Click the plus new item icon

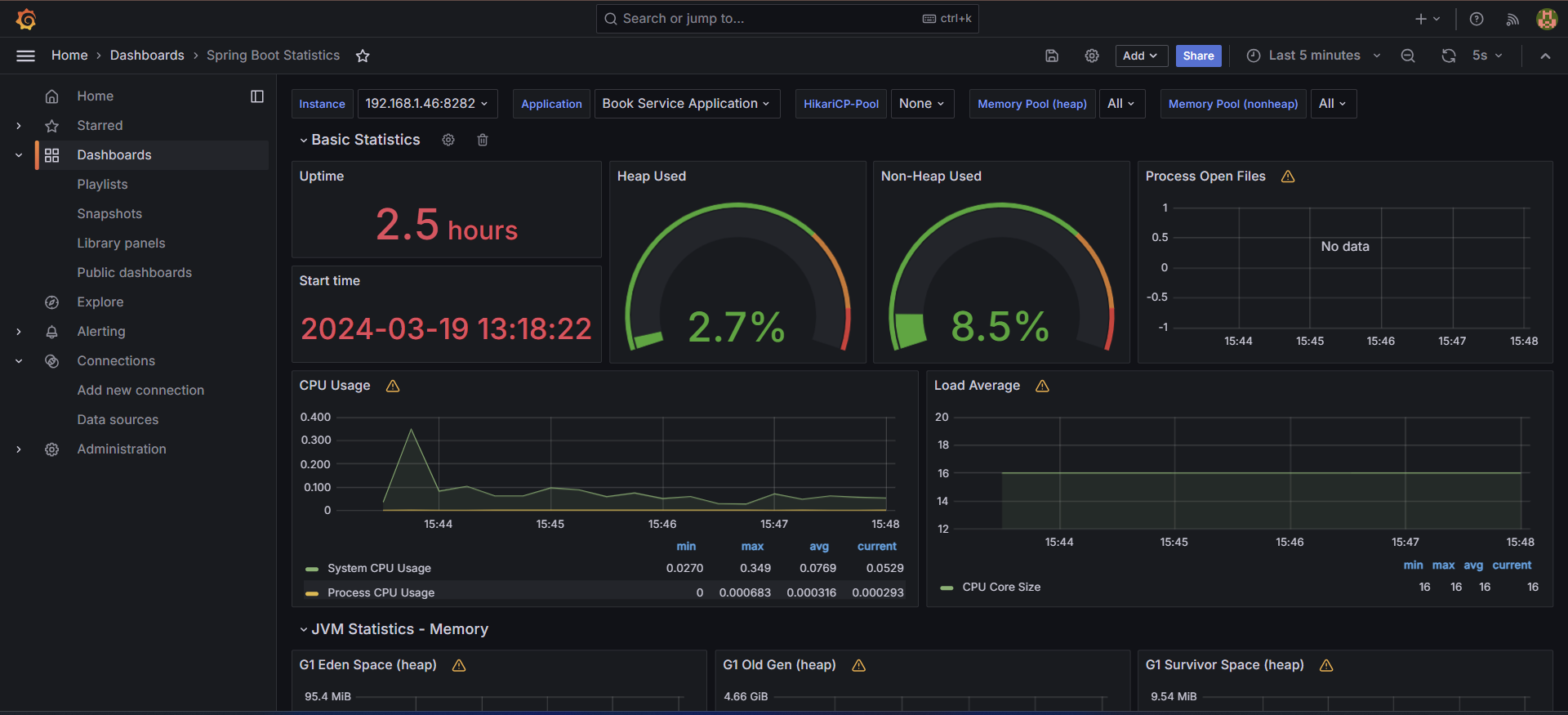tap(1421, 19)
